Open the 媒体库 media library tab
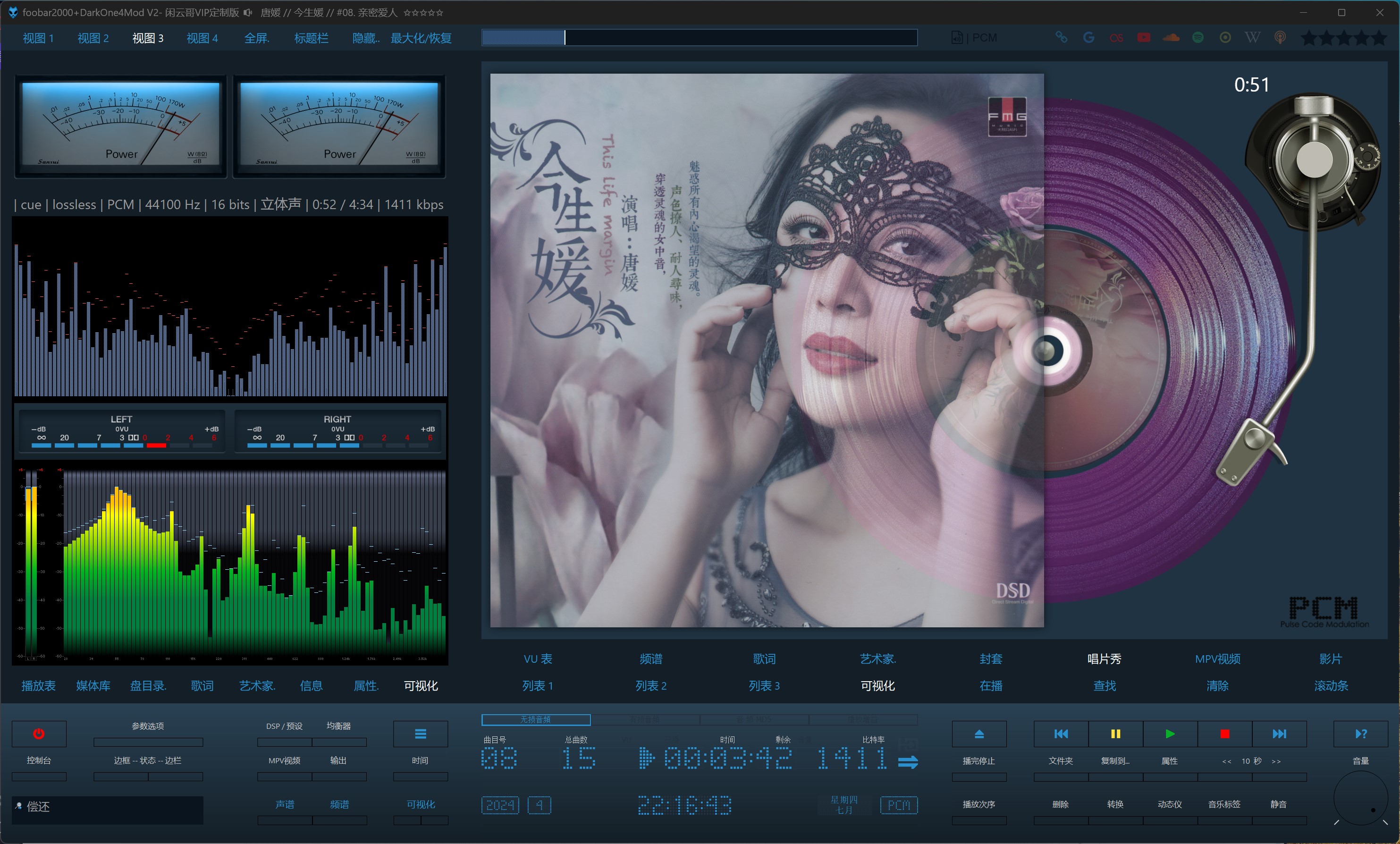 (93, 685)
